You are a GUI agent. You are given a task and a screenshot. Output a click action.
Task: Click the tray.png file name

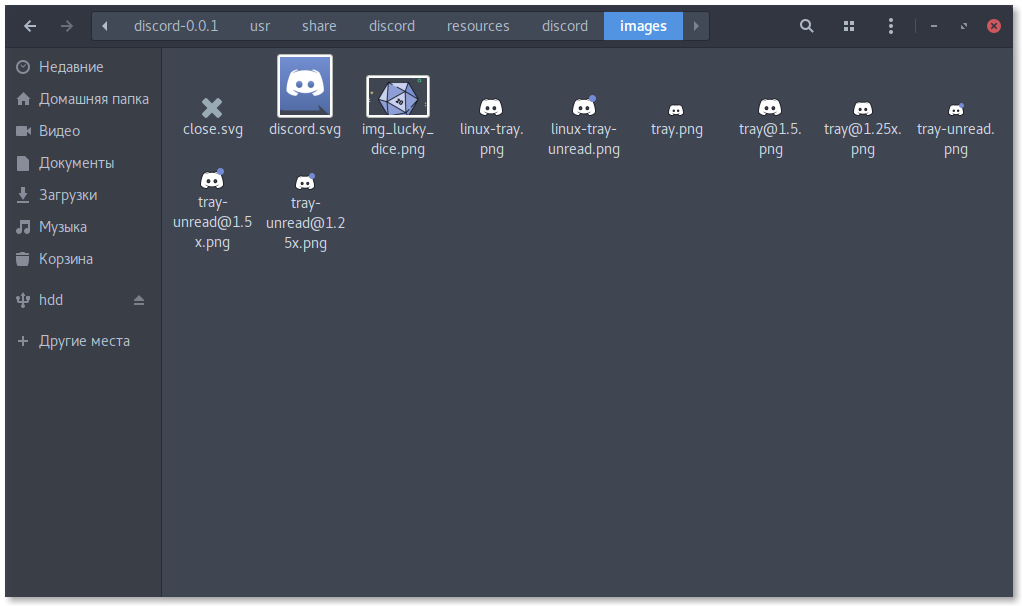677,129
